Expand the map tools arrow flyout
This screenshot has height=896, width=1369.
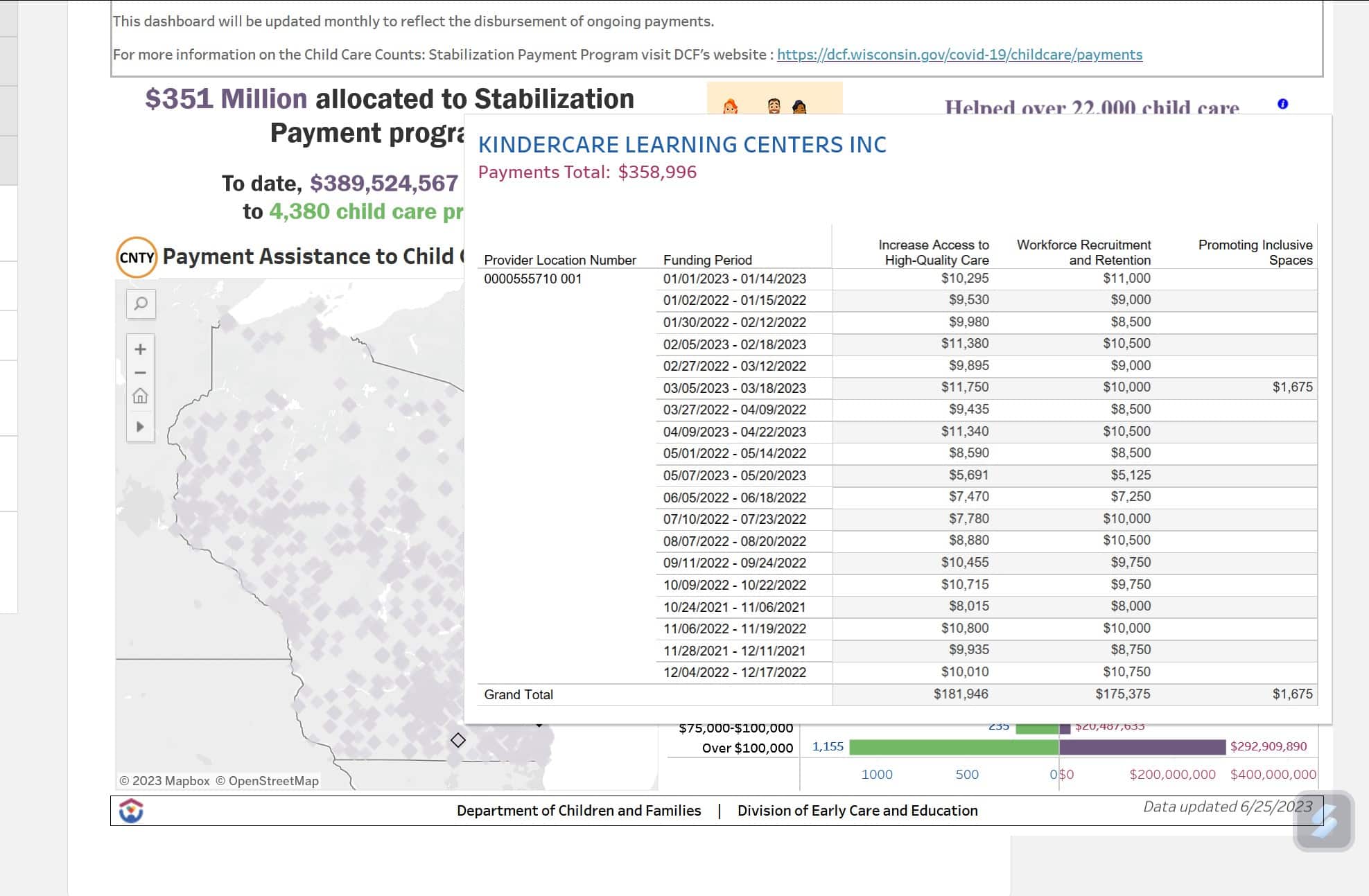point(140,427)
